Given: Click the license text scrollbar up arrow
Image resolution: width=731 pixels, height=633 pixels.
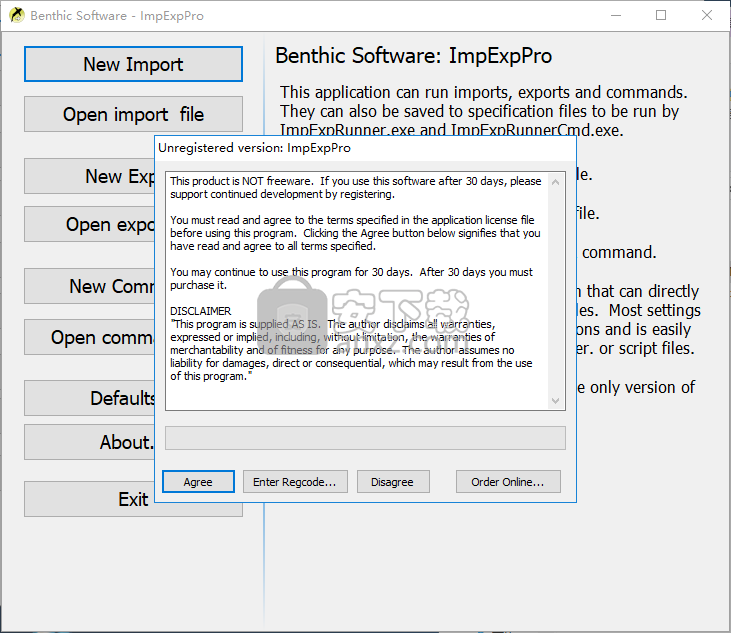Looking at the screenshot, I should (555, 182).
